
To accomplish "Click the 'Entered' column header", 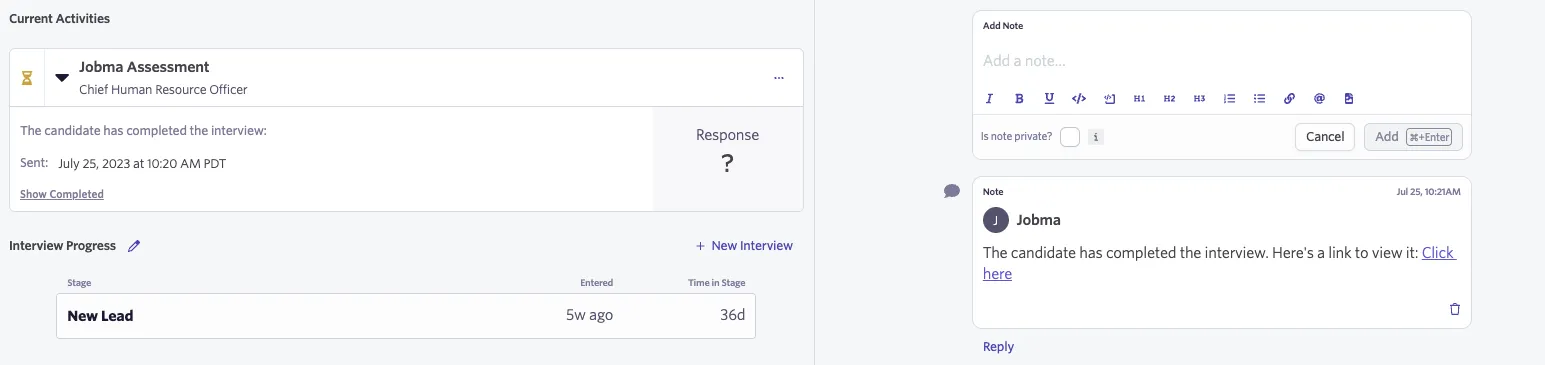I will click(597, 283).
